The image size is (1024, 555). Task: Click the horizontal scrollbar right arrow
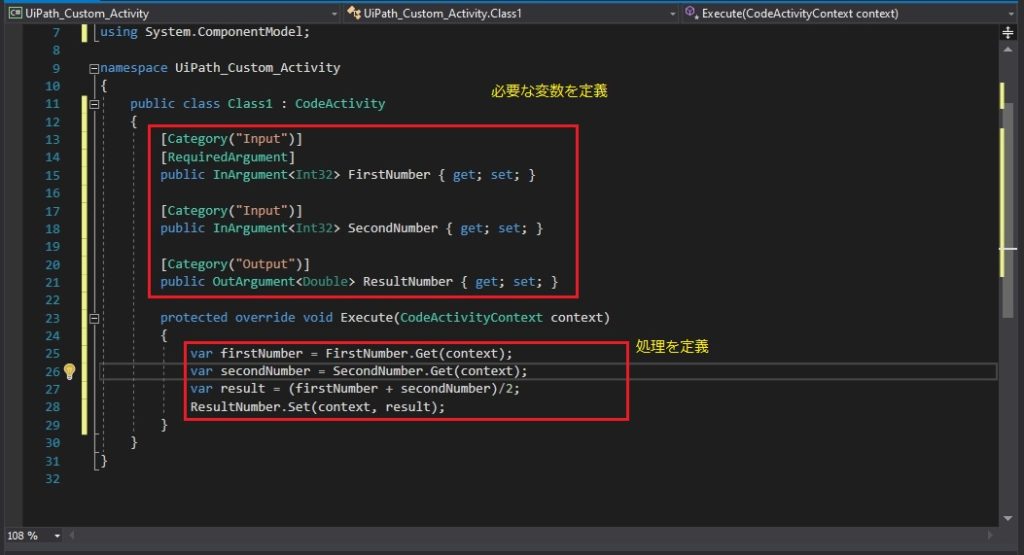tap(990, 535)
